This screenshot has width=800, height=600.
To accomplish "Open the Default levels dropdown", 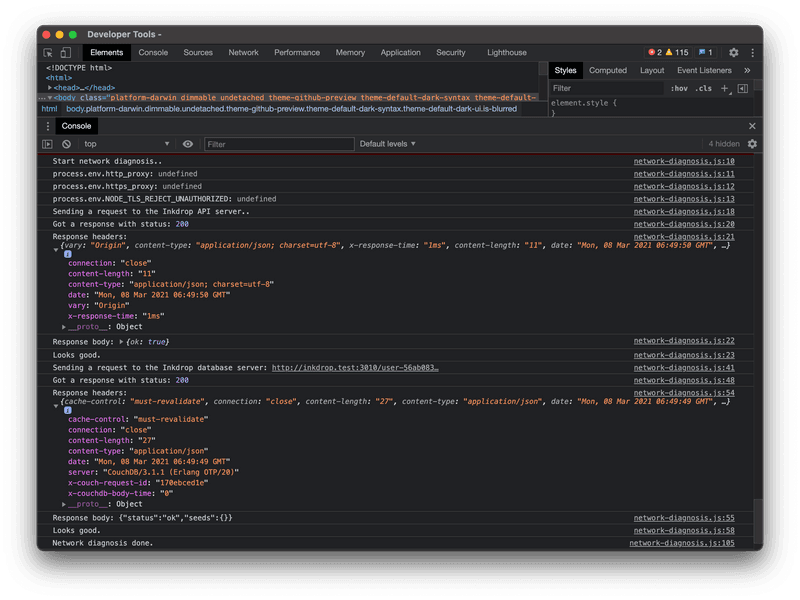I will coord(387,144).
